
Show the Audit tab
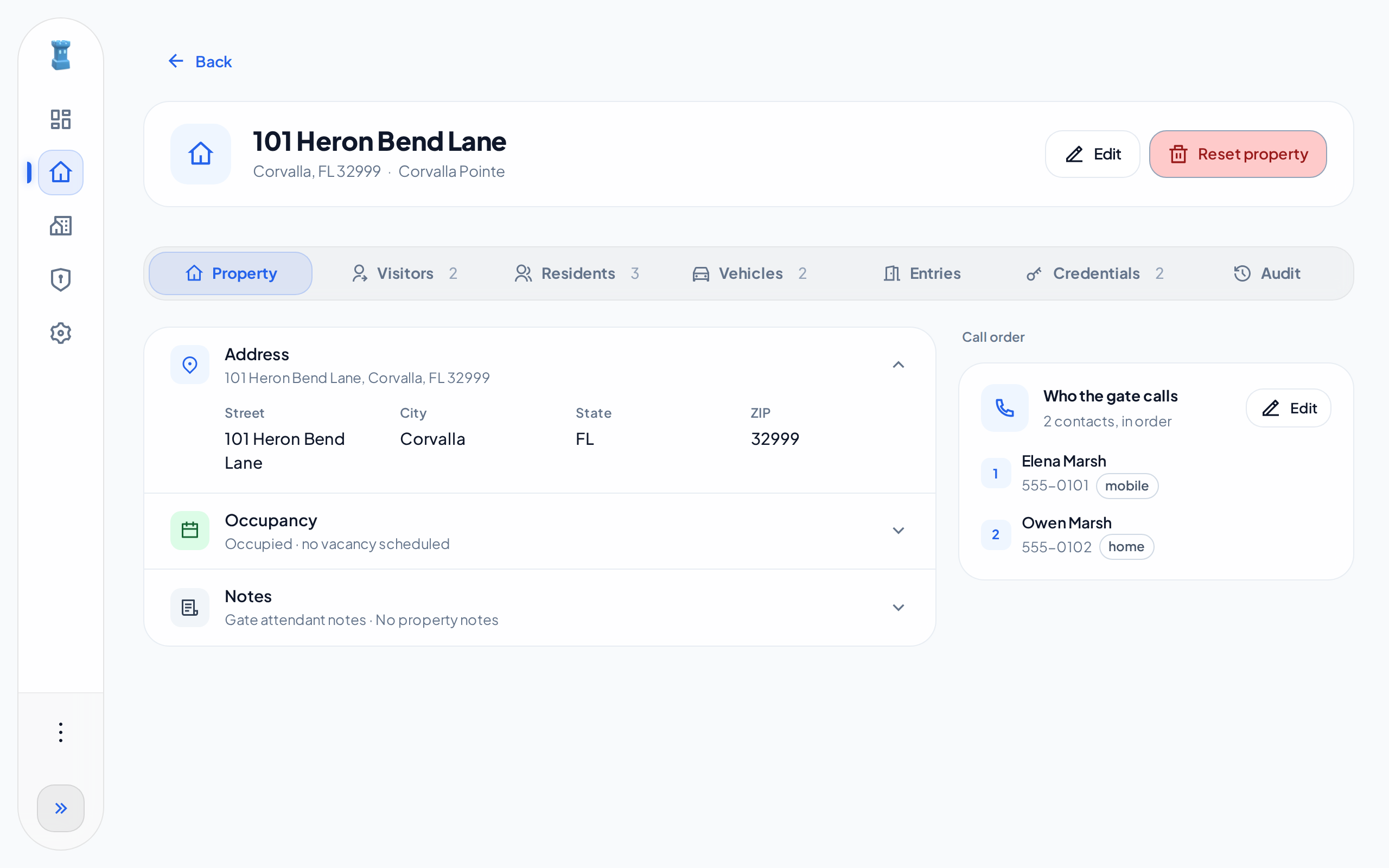click(x=1267, y=273)
